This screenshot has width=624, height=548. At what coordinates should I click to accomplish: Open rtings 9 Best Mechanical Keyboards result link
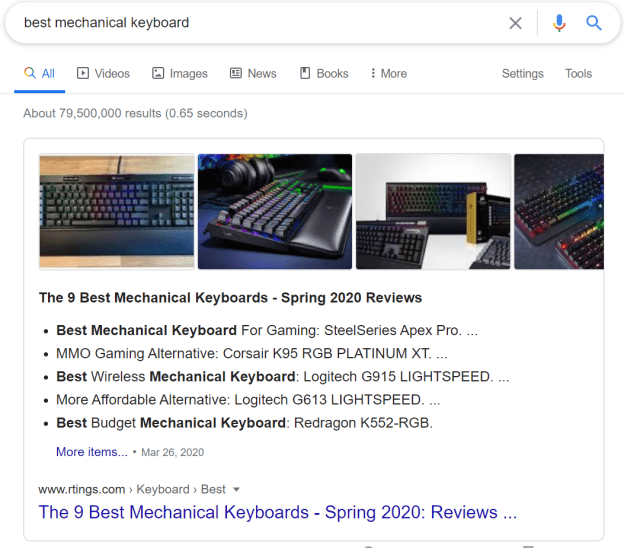[x=277, y=512]
